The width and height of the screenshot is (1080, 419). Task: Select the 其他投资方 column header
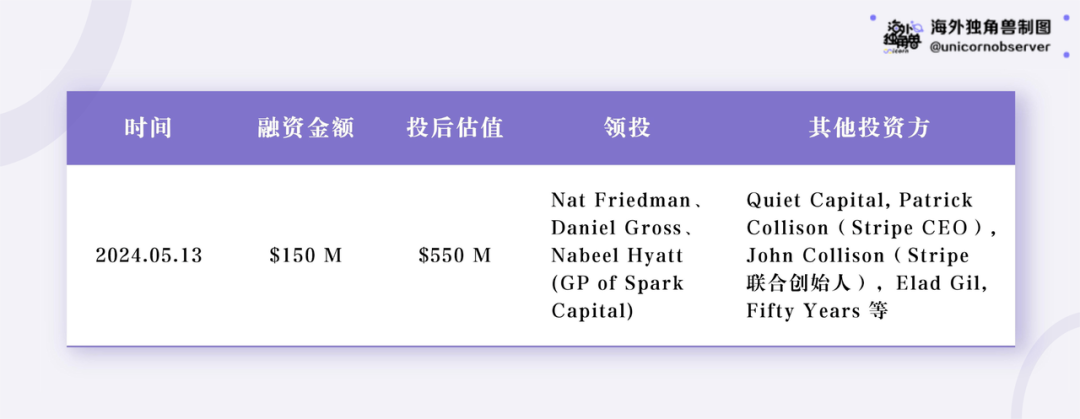pos(869,128)
